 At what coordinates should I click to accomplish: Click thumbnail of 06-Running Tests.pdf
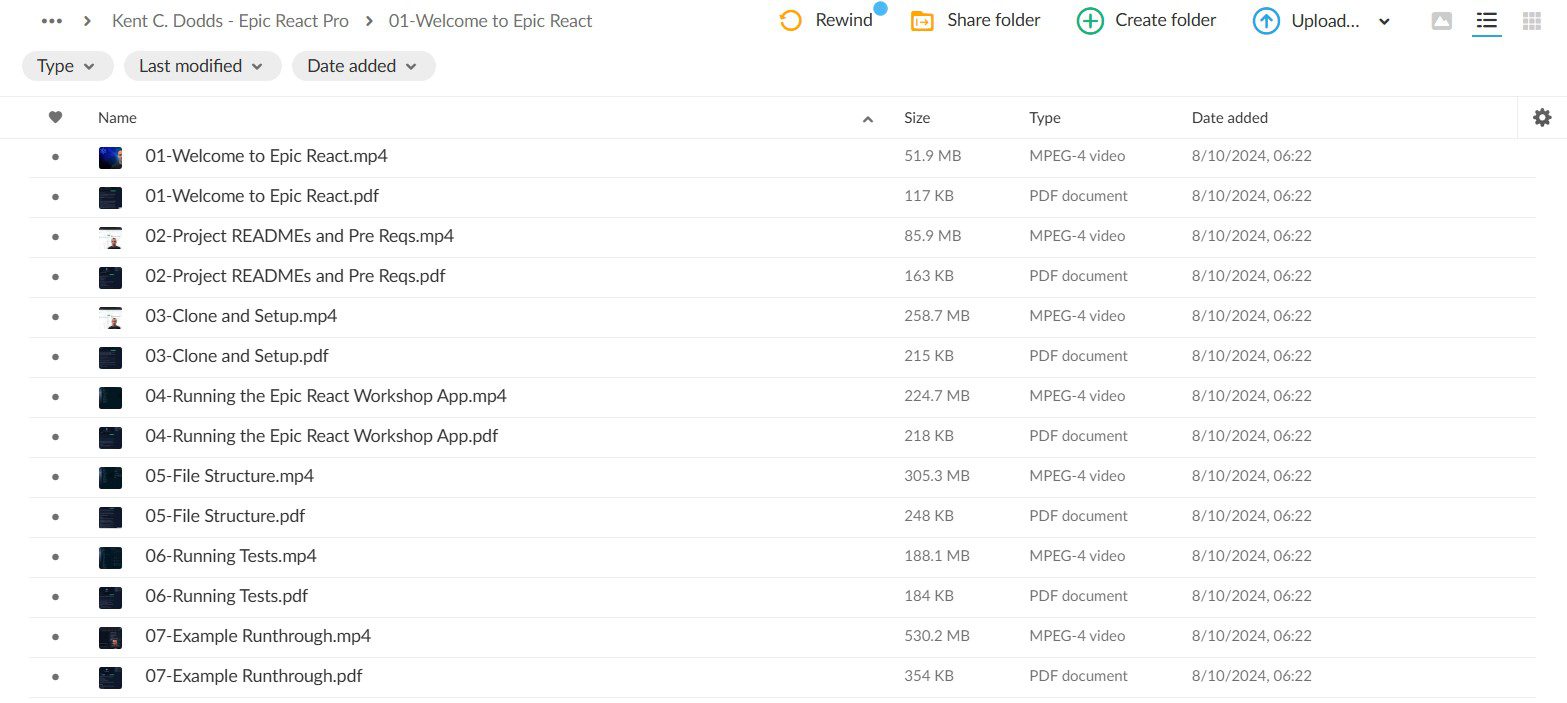[x=110, y=597]
